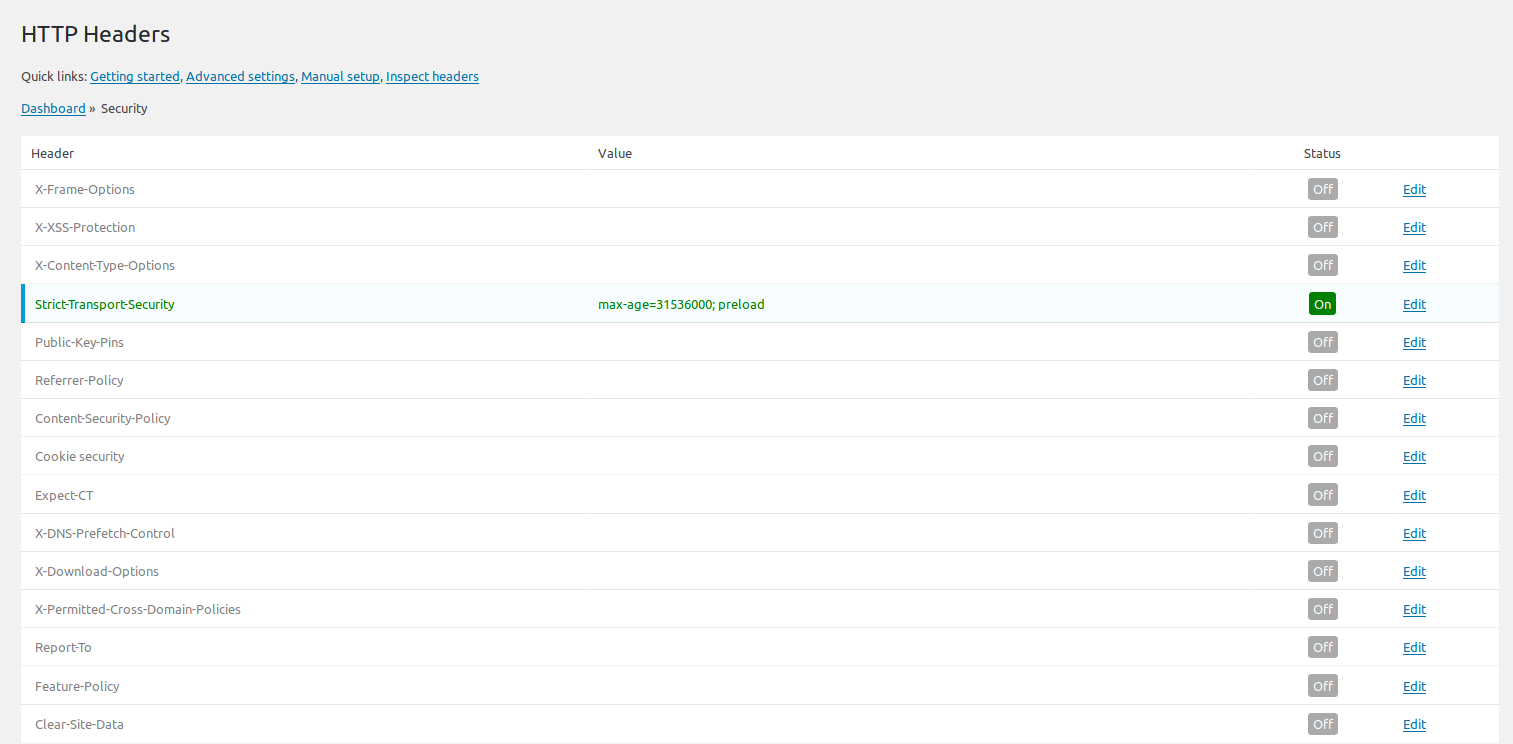Toggle the Referrer-Policy Off status
This screenshot has height=744, width=1513.
click(1322, 380)
